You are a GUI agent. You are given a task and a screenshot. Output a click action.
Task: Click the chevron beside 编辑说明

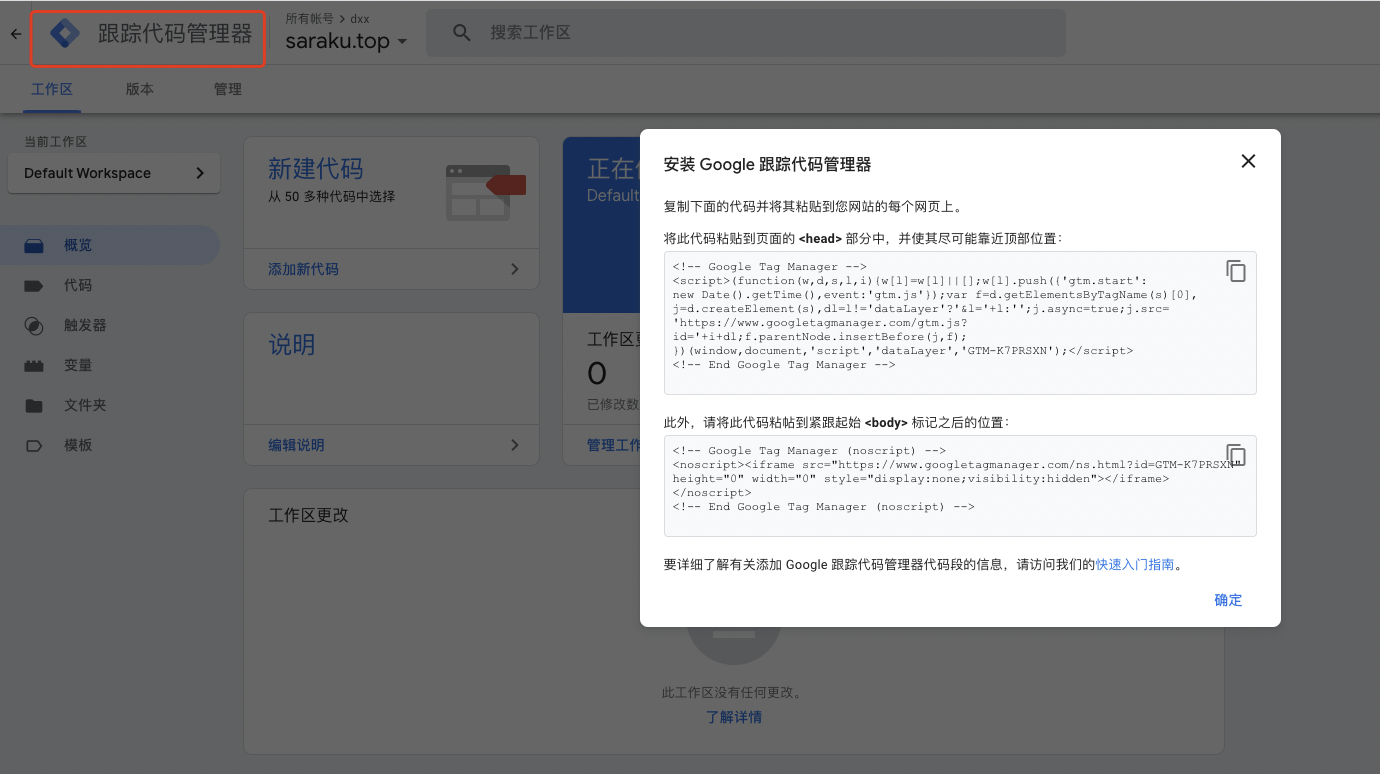pos(514,445)
